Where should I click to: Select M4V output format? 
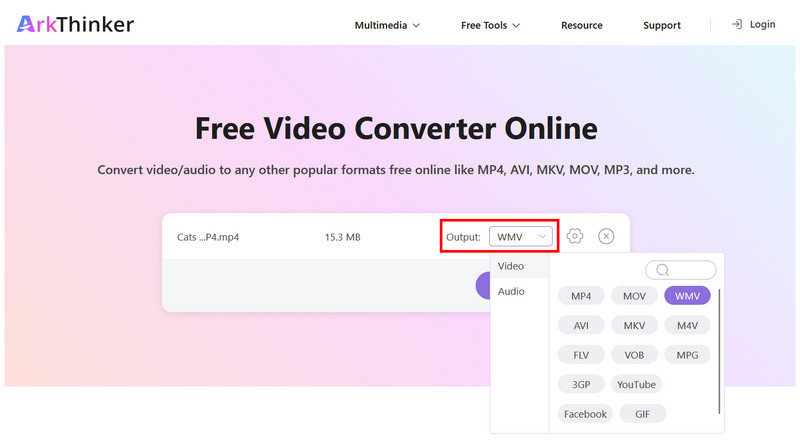(x=687, y=326)
